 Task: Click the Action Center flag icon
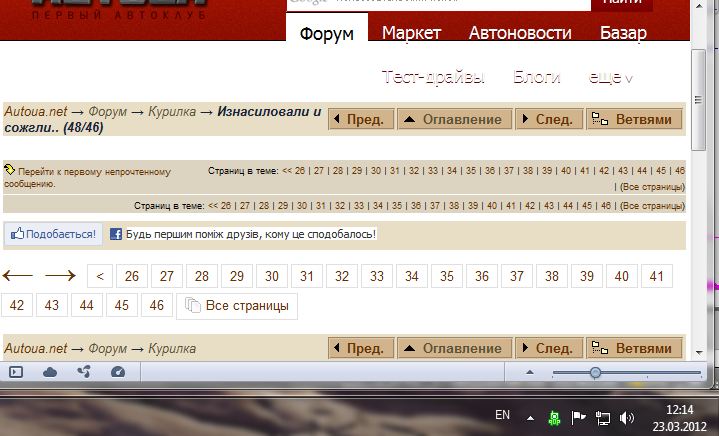click(578, 417)
